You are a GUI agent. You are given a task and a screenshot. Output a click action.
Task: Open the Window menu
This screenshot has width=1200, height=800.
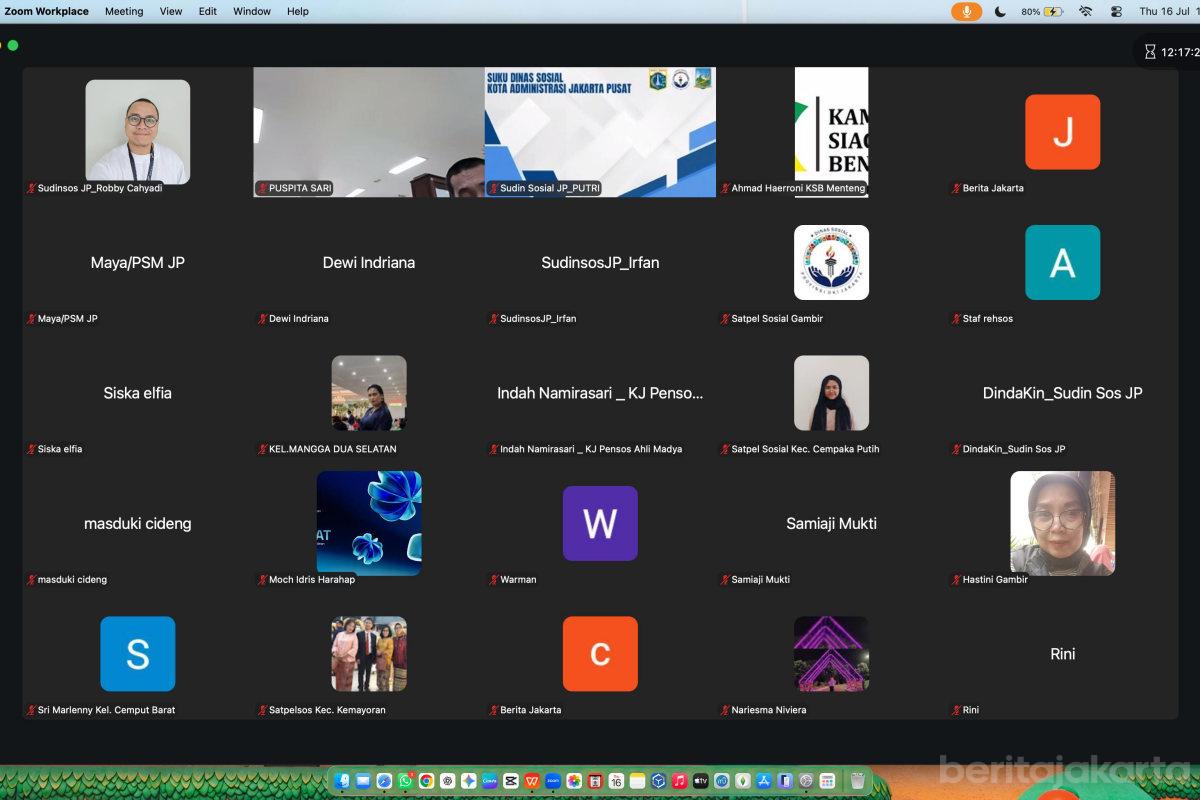click(x=252, y=11)
